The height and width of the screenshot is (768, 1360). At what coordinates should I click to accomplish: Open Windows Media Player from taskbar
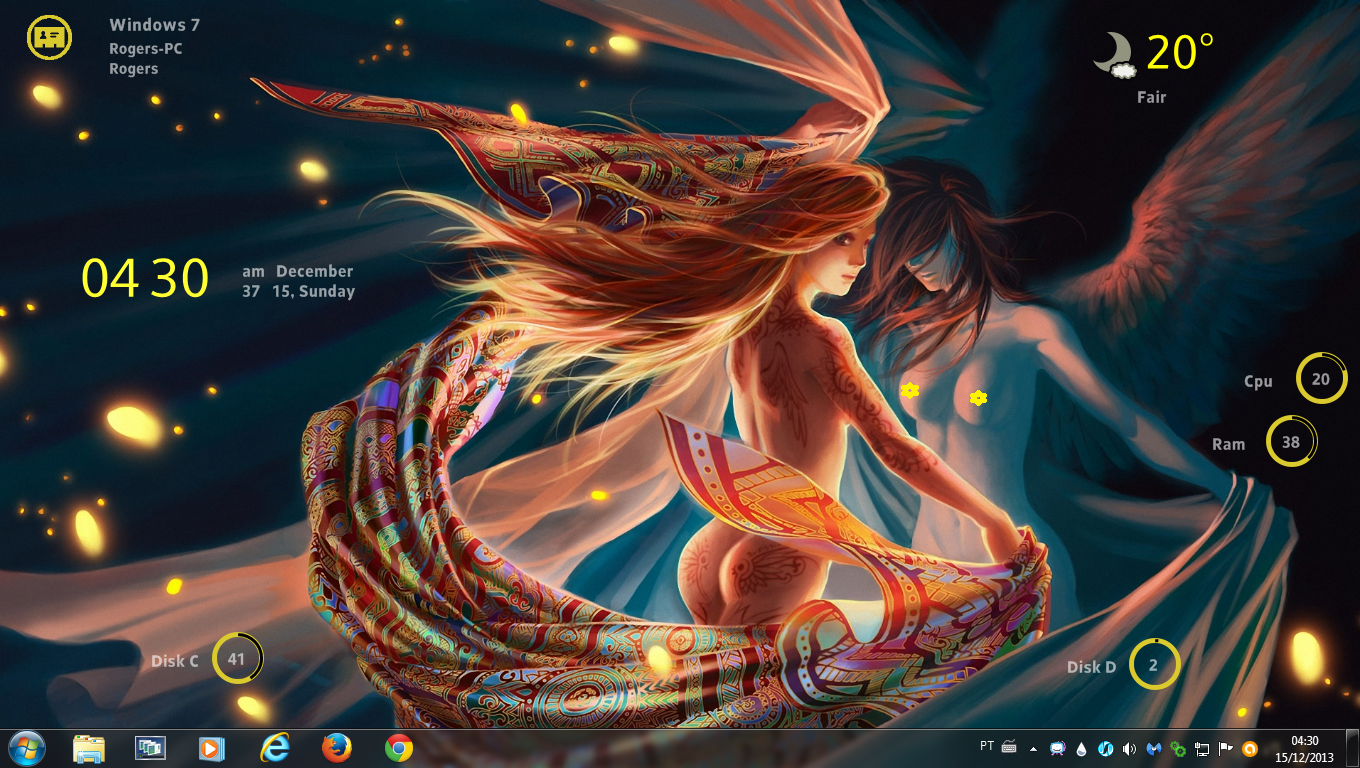tap(212, 748)
